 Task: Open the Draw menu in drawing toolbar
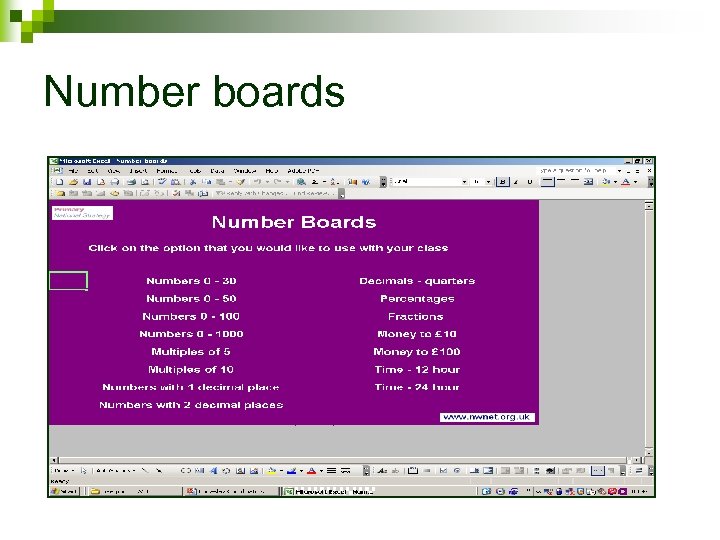pos(63,471)
